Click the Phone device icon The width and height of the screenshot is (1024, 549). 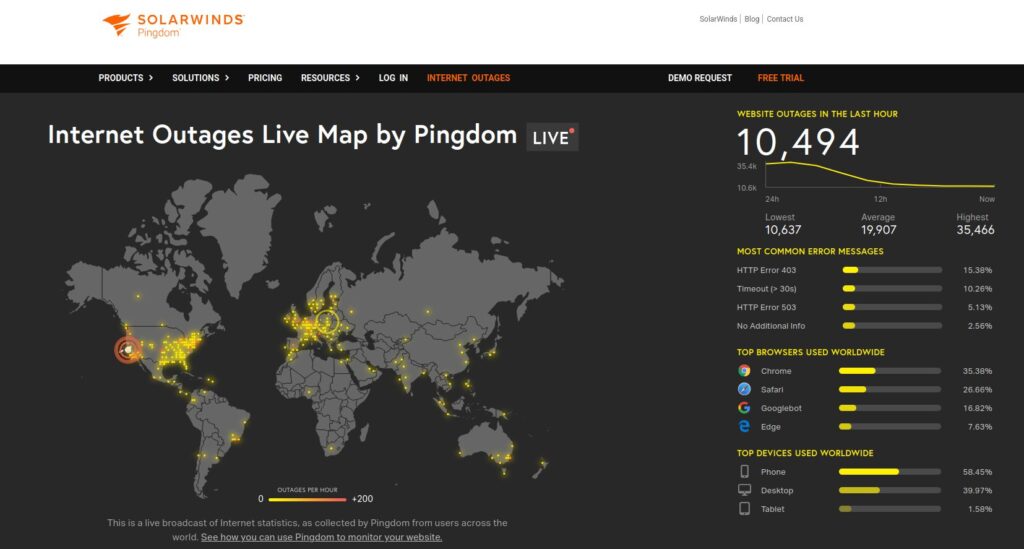(x=744, y=471)
